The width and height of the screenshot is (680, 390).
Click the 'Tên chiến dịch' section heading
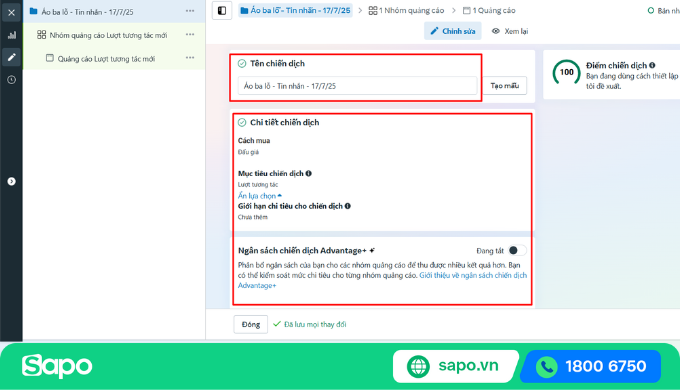pyautogui.click(x=277, y=64)
